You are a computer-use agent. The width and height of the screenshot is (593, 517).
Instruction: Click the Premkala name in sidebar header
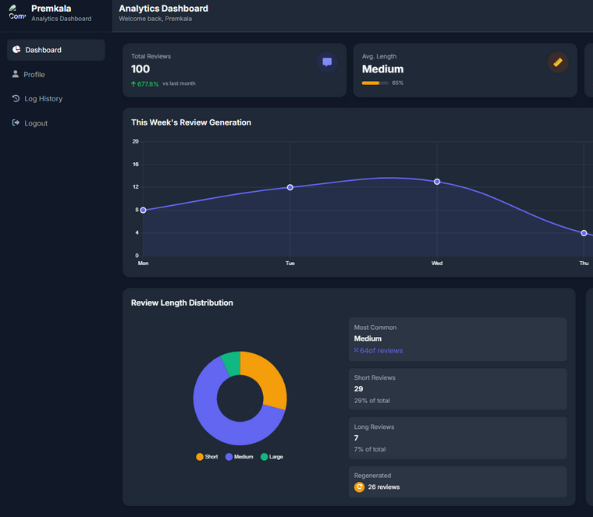[51, 9]
